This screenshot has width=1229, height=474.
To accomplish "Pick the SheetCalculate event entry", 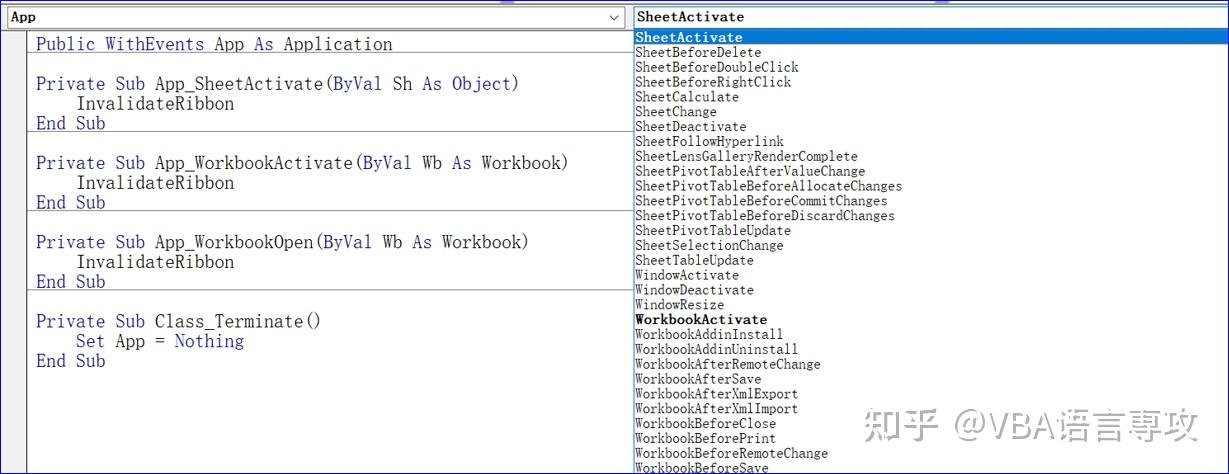I will pos(687,97).
